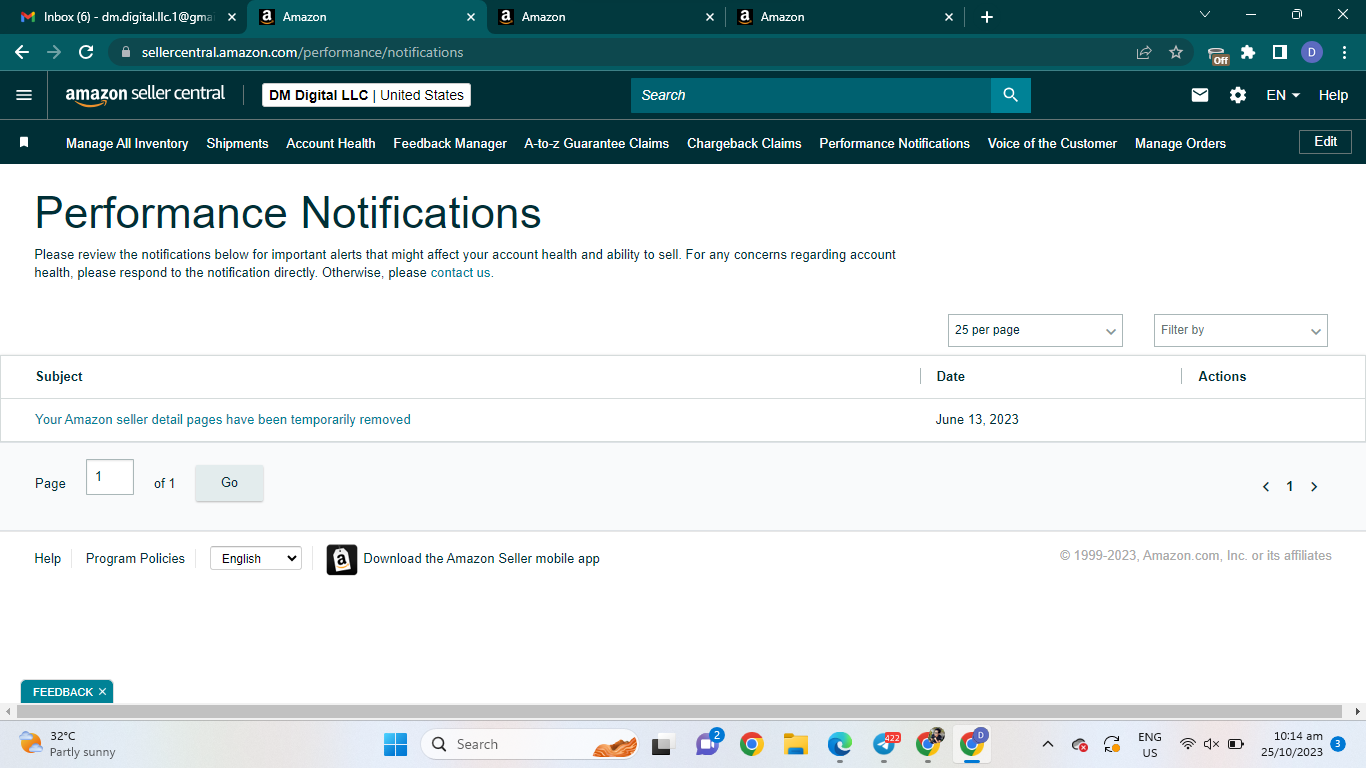Open Feedback Manager

click(x=450, y=143)
